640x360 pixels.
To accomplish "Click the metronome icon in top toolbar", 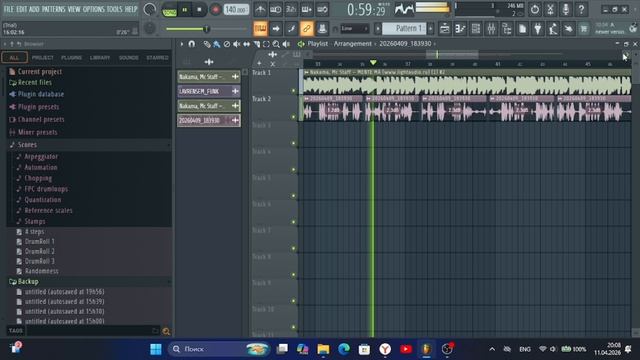I will (260, 9).
